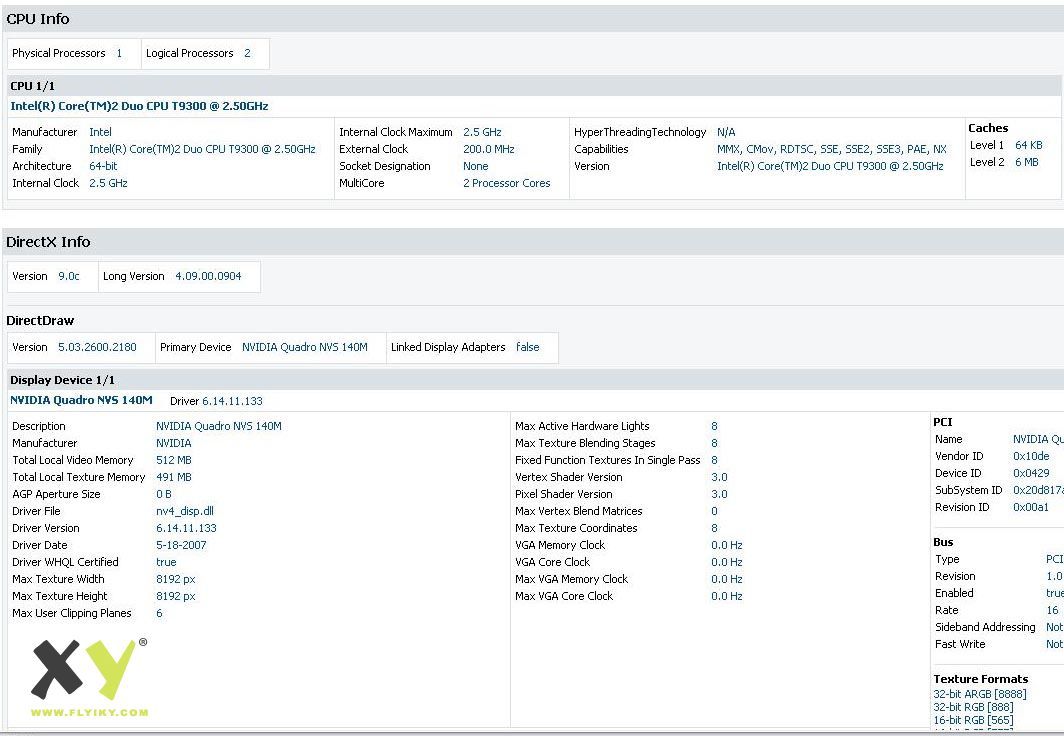The height and width of the screenshot is (736, 1064).
Task: Select the CPU Manufacturer value "Intel"
Action: click(100, 132)
